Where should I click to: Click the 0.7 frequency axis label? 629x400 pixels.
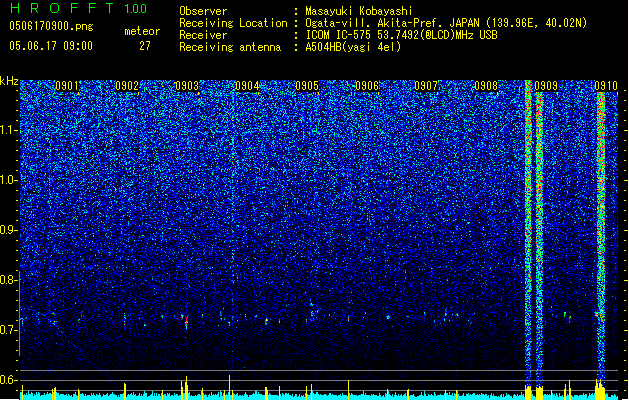(8, 330)
